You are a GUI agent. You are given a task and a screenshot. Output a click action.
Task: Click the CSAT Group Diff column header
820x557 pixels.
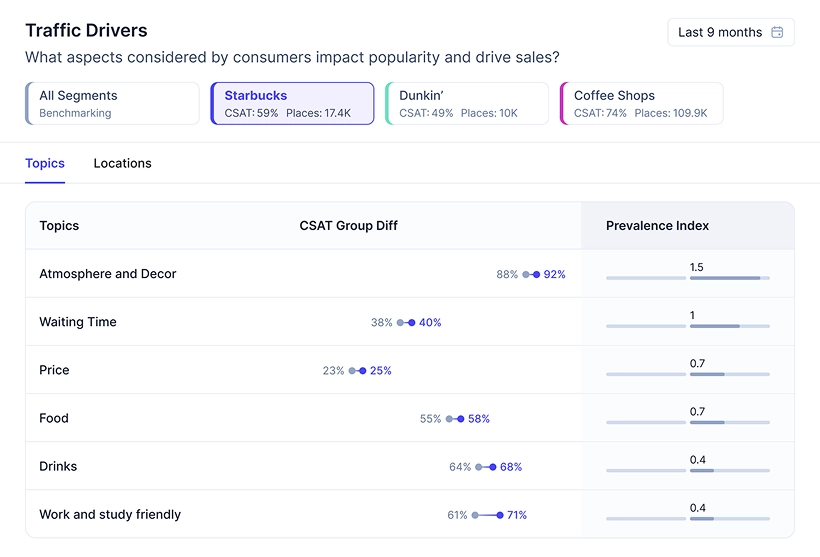tap(348, 226)
